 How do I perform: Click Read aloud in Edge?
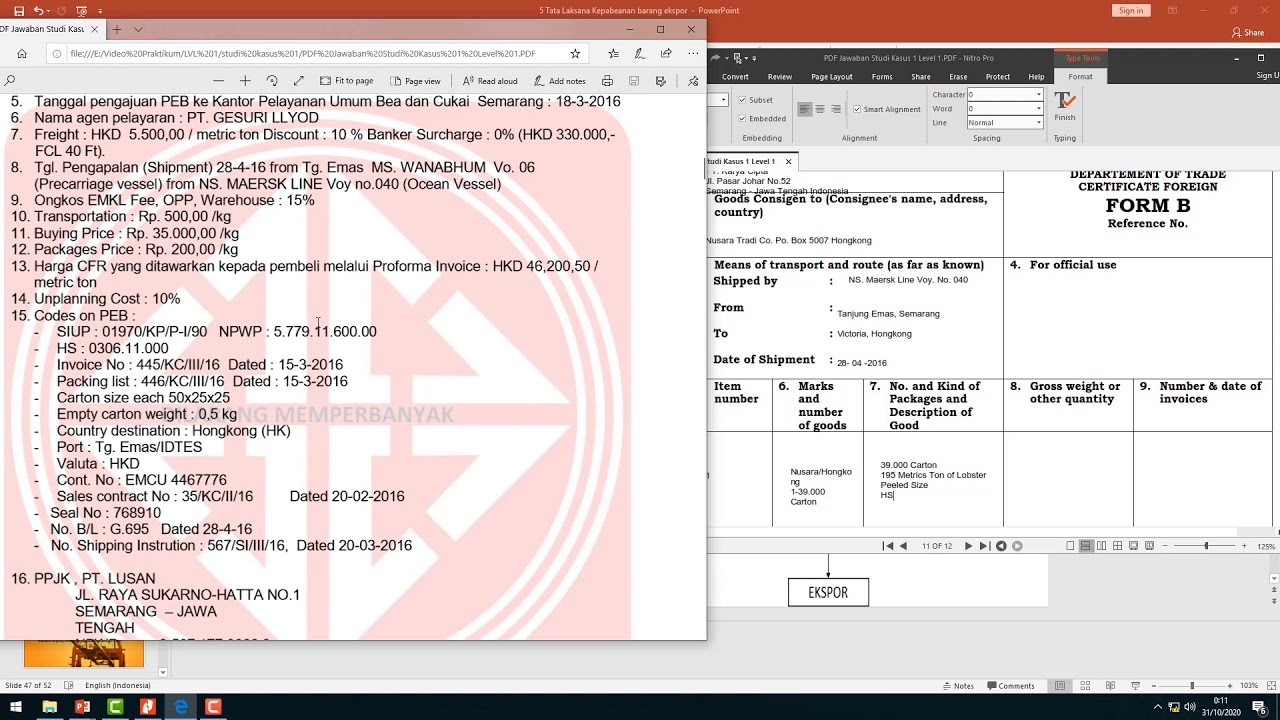[x=490, y=81]
